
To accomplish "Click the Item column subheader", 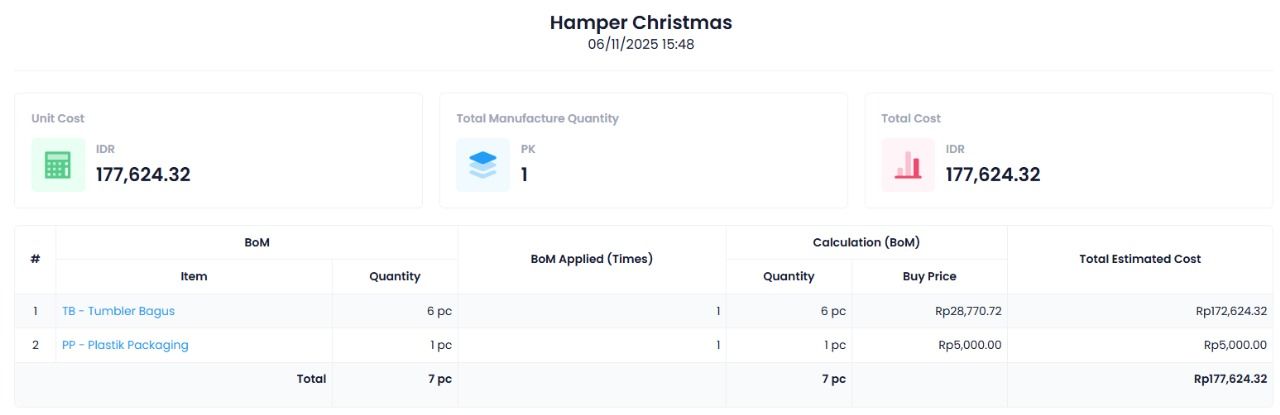I will (x=194, y=276).
